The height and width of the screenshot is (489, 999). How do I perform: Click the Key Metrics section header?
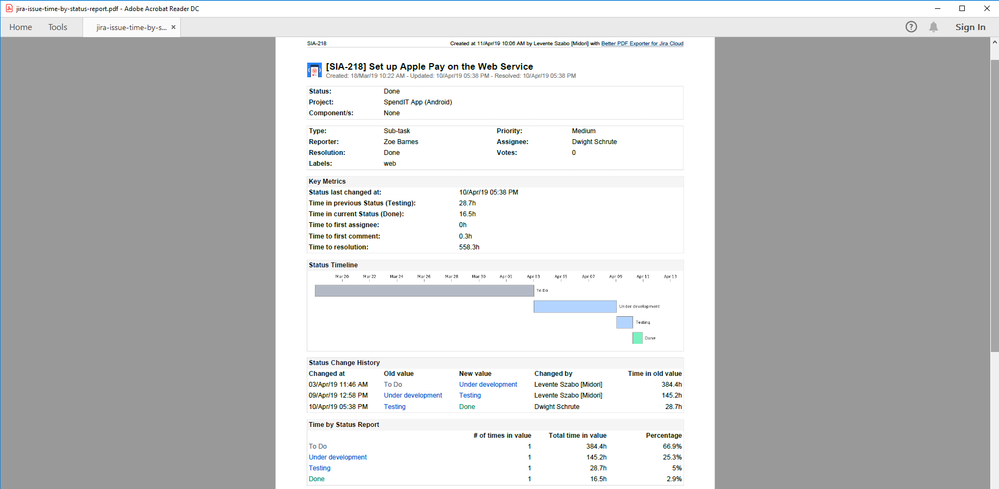[327, 181]
